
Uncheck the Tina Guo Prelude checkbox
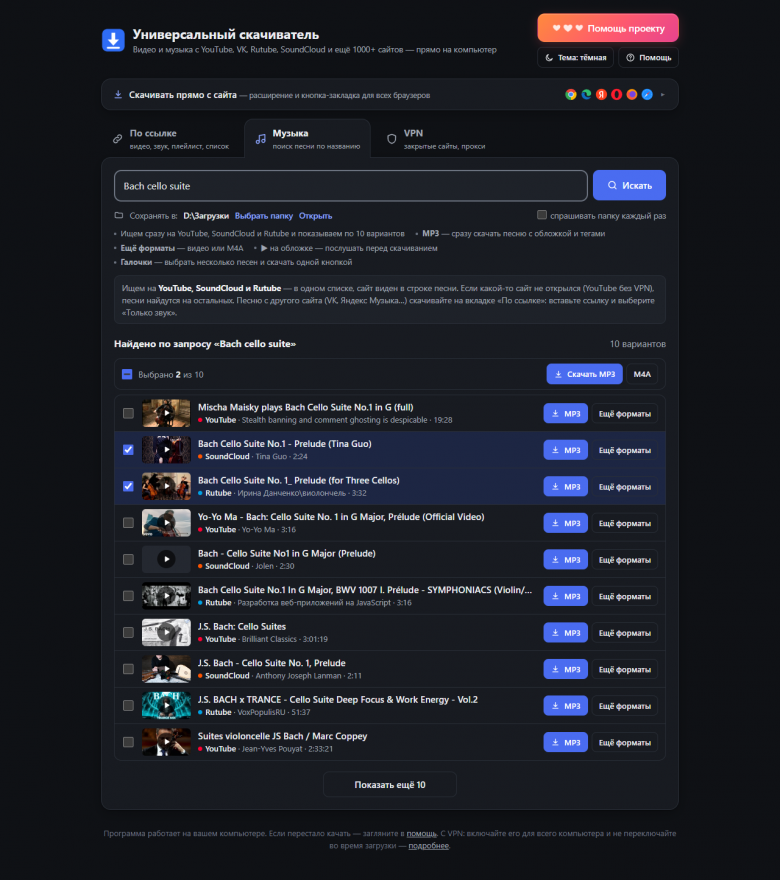pyautogui.click(x=129, y=450)
